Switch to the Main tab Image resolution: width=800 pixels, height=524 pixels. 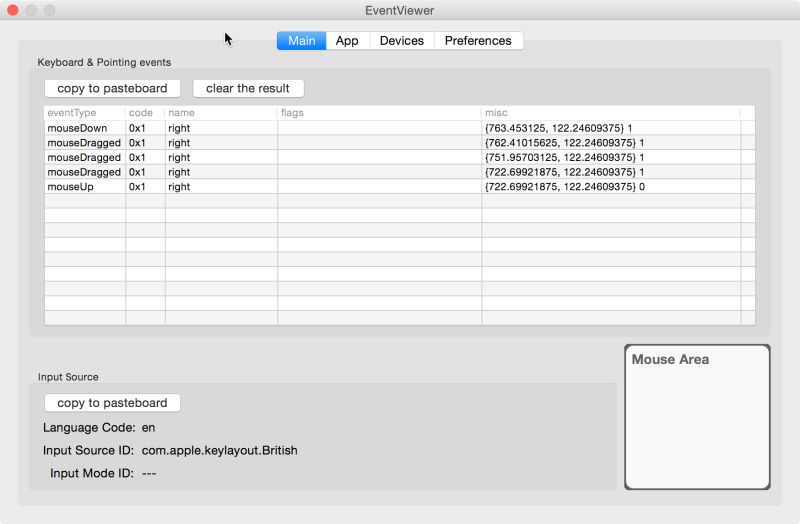coord(302,41)
